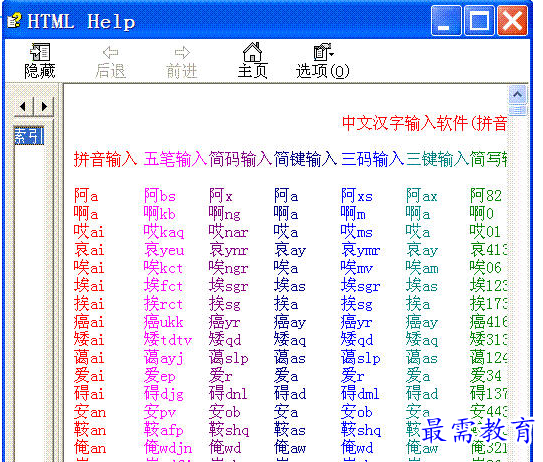Click the 五笔输入 column heading

click(176, 159)
